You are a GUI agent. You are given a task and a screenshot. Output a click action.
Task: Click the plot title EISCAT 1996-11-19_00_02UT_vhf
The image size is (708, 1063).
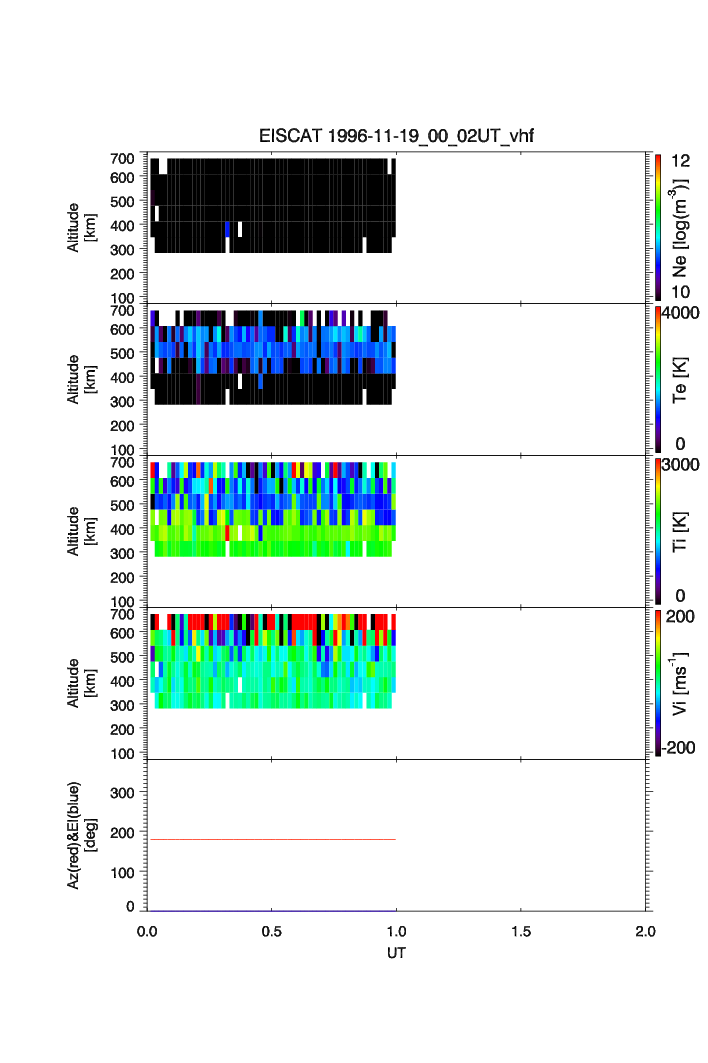(396, 137)
